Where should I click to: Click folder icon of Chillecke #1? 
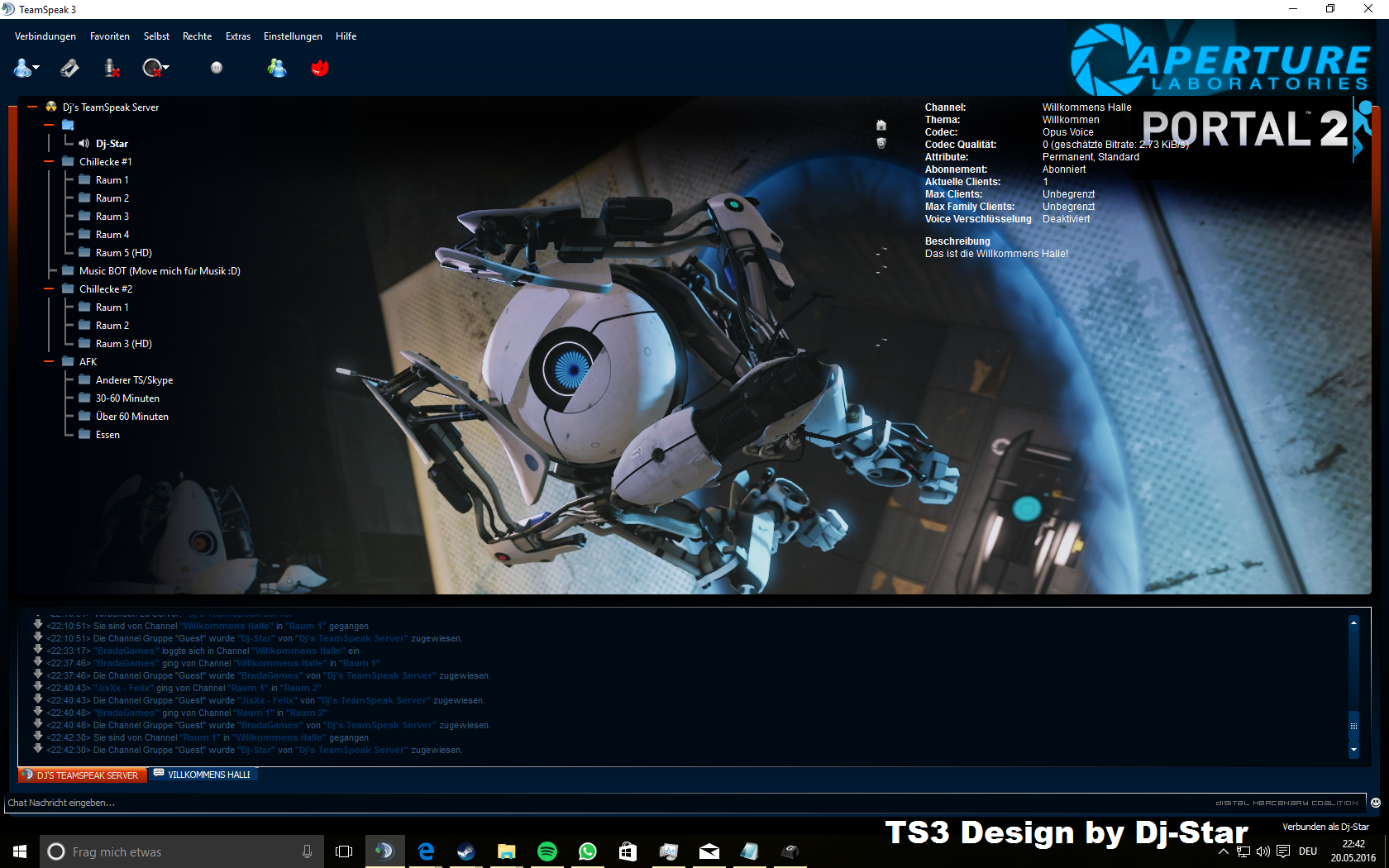tap(68, 161)
